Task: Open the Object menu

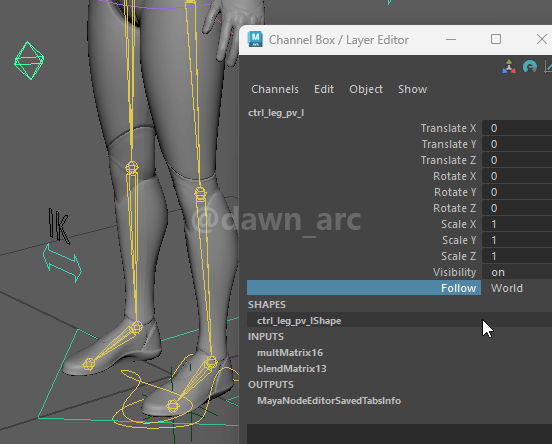Action: point(366,89)
